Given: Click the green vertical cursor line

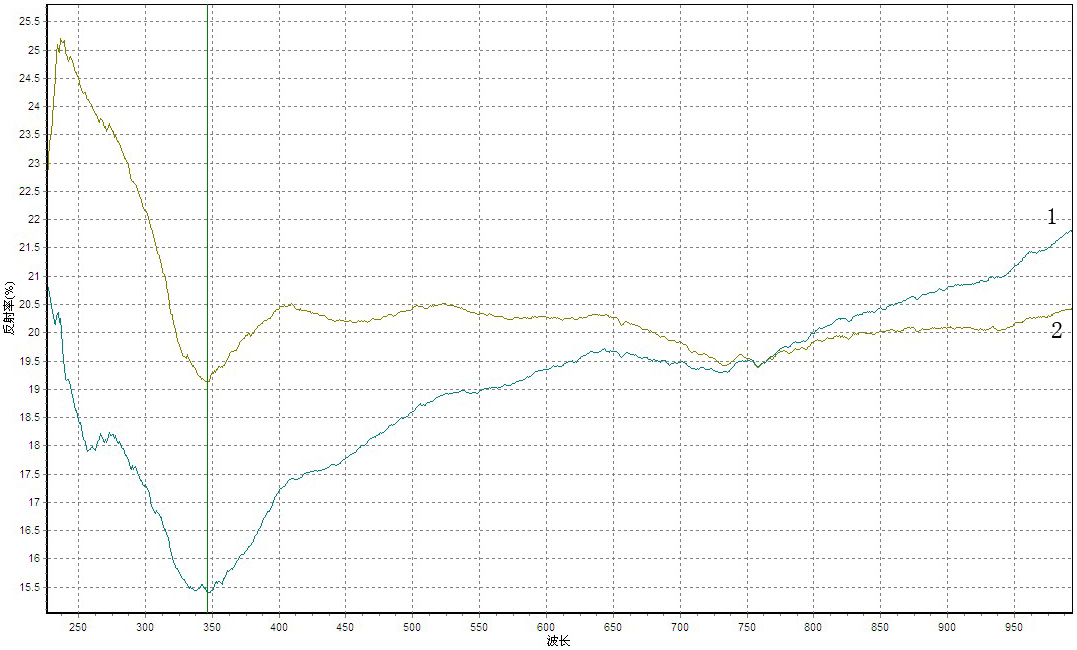Looking at the screenshot, I should (x=207, y=200).
